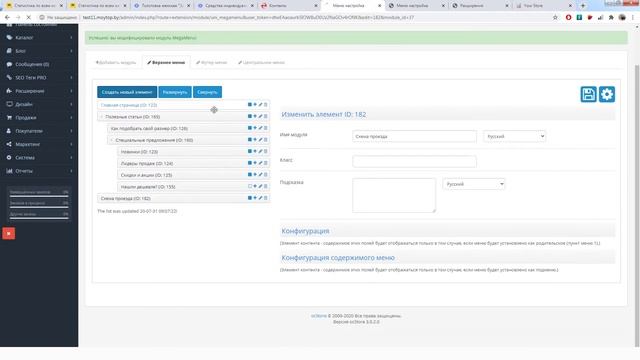Click trash icon on 'Полезные статьи' row
Image resolution: width=640 pixels, height=360 pixels.
pos(265,117)
